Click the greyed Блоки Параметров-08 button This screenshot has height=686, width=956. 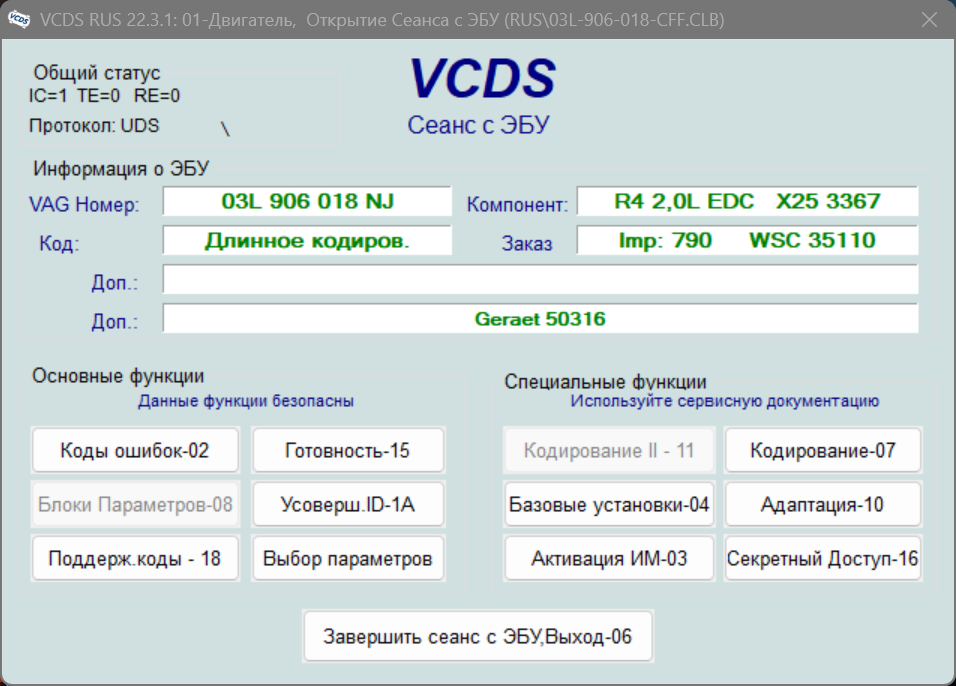point(135,504)
